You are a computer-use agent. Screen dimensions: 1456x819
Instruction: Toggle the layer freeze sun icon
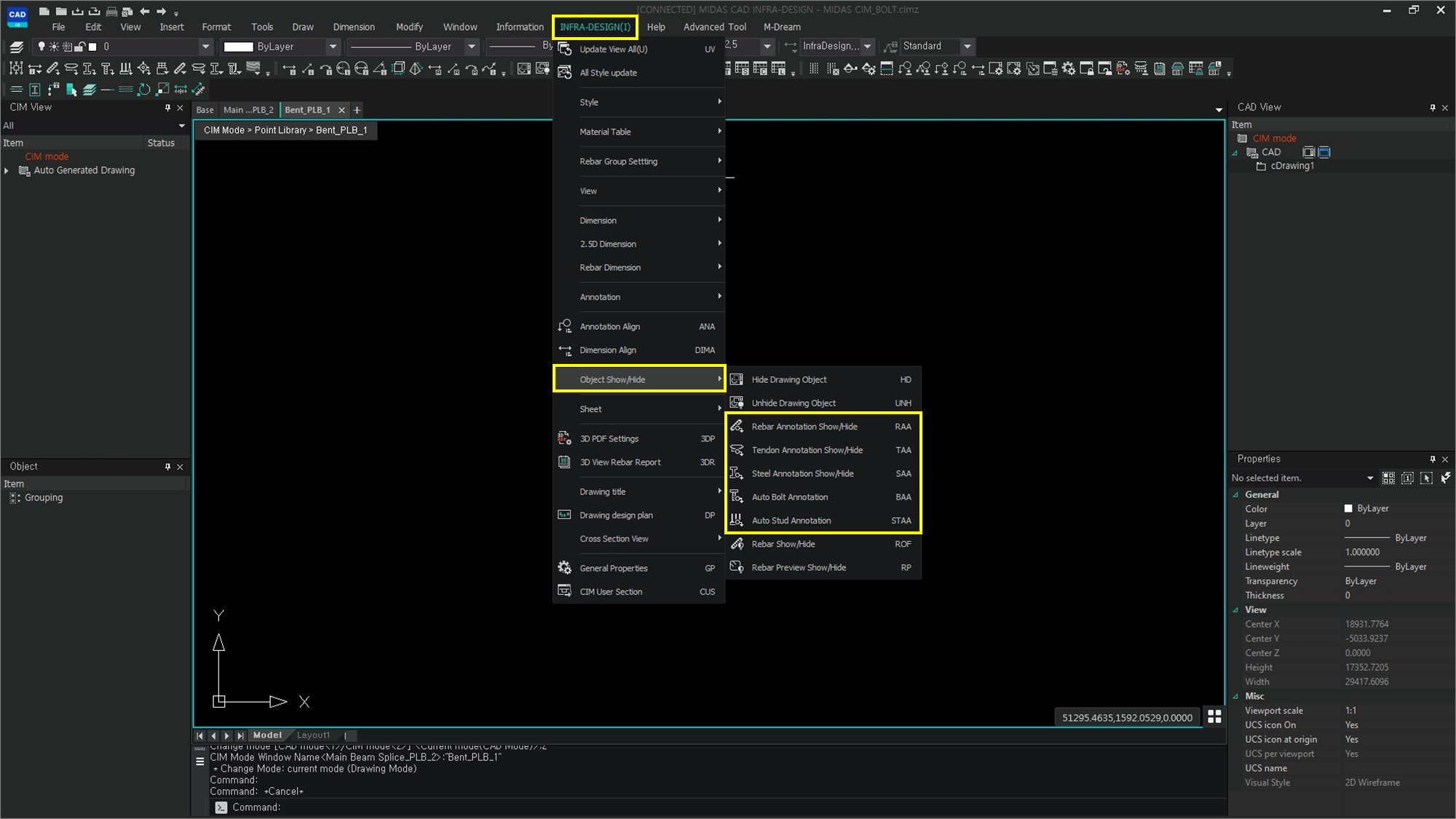(x=54, y=47)
